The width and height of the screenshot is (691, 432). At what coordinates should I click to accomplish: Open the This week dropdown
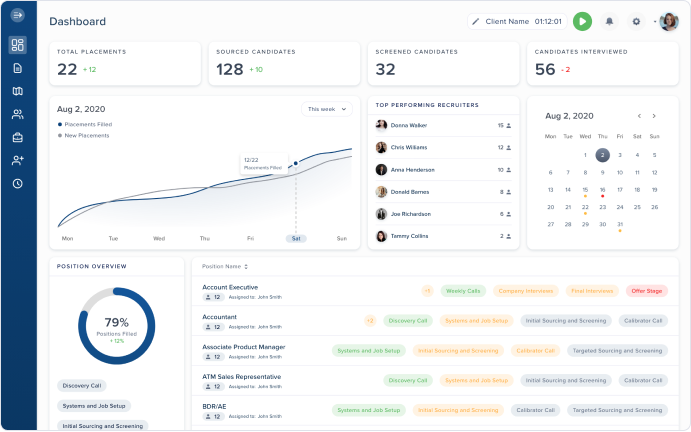[x=327, y=109]
